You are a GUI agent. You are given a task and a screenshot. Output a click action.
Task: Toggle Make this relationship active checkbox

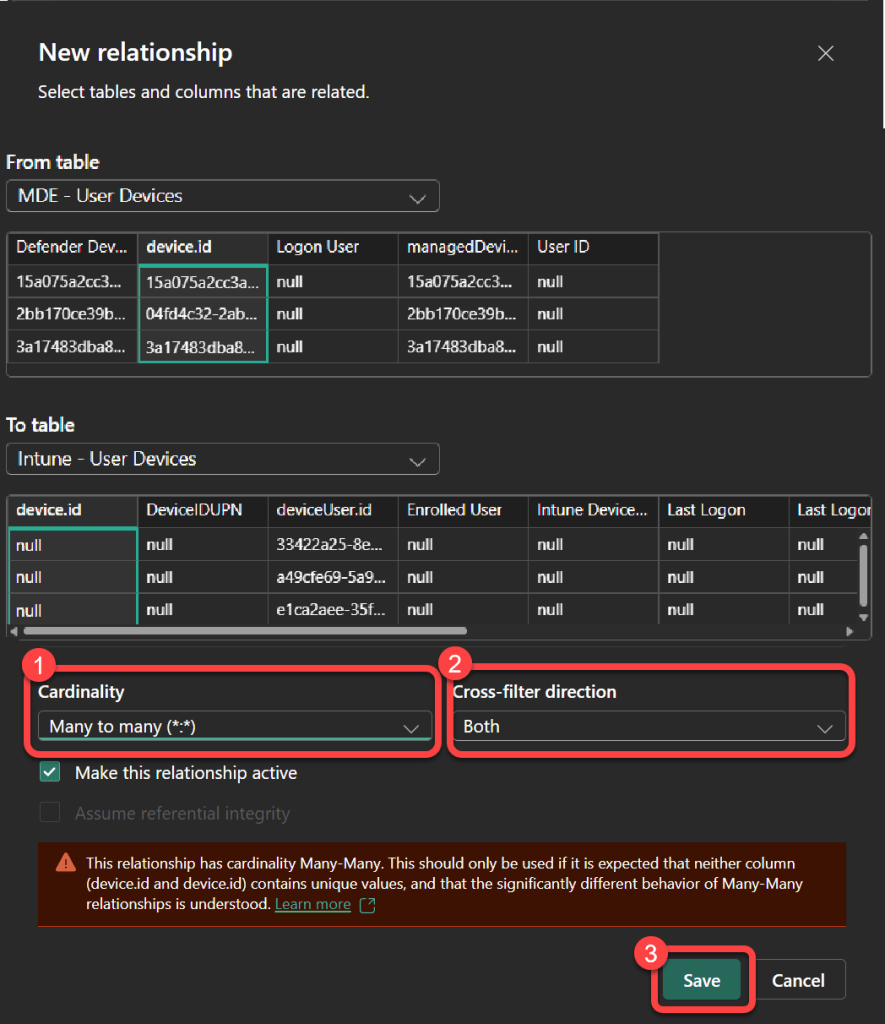[x=50, y=772]
